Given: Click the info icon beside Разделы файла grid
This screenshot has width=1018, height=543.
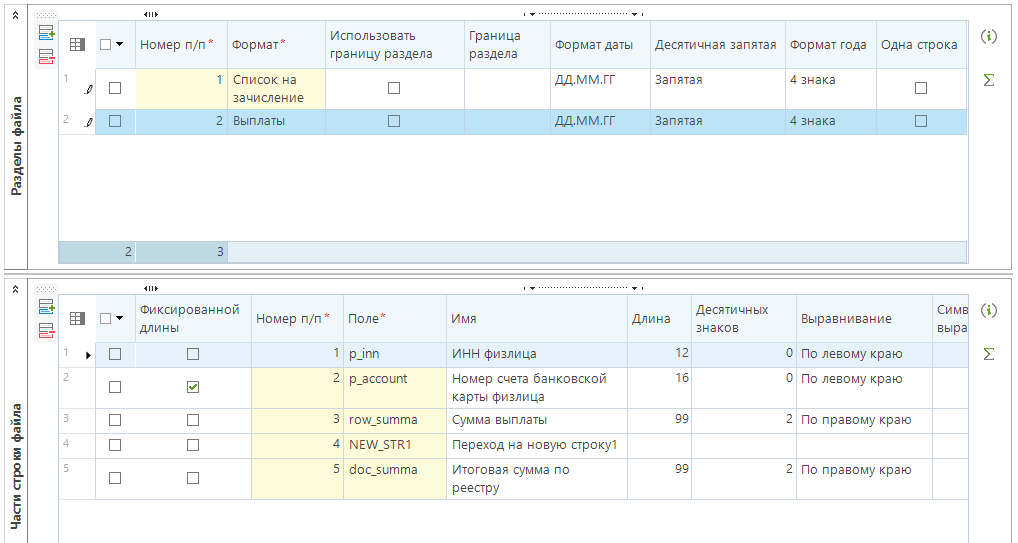Looking at the screenshot, I should (x=989, y=37).
